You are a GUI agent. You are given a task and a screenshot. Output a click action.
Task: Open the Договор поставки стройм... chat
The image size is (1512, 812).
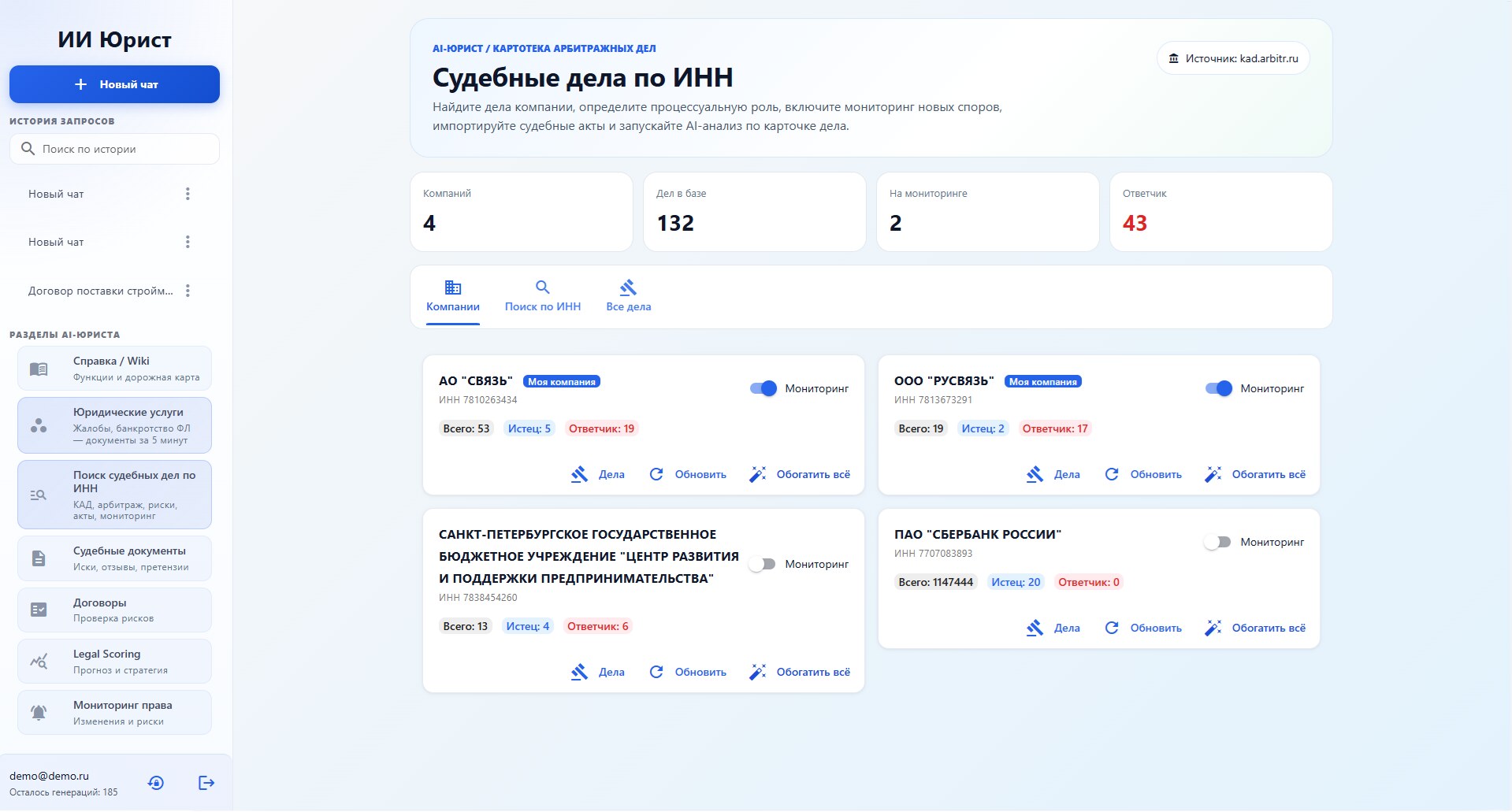pos(101,291)
